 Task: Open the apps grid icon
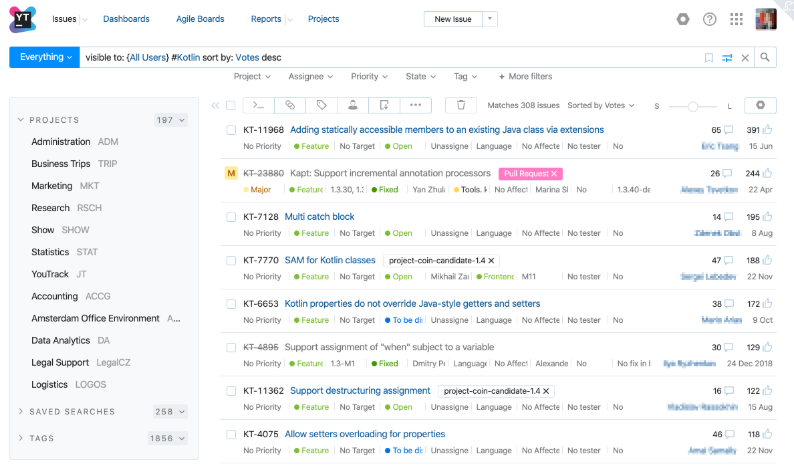click(737, 19)
